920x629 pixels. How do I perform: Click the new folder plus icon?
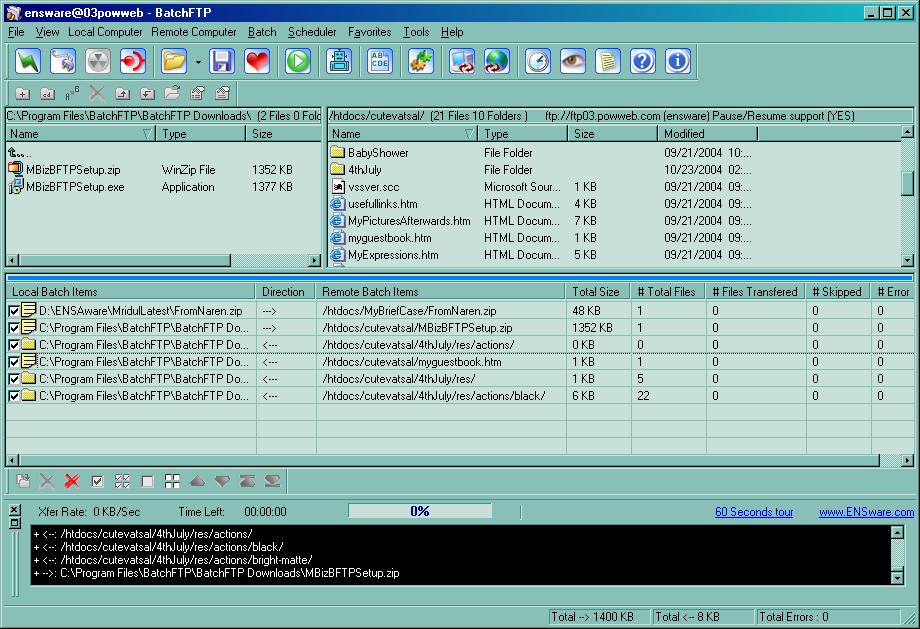(x=23, y=93)
